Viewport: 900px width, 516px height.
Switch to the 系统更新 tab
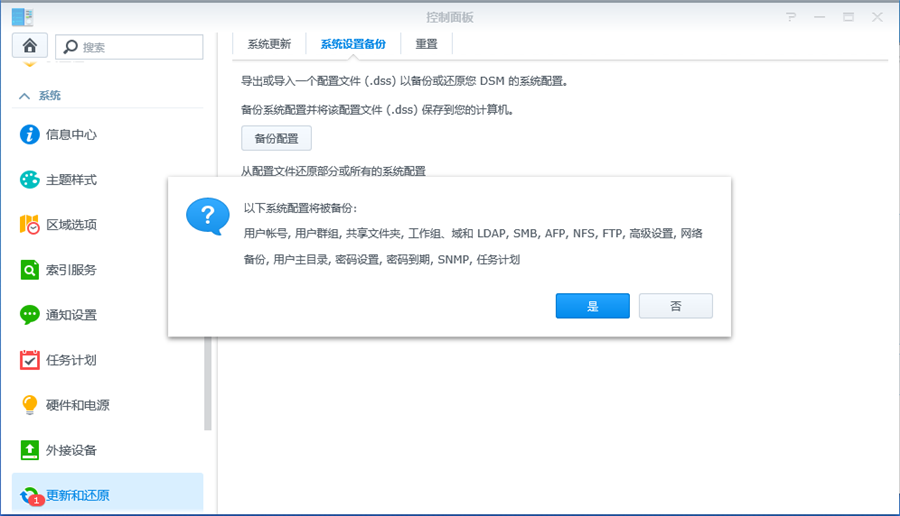269,44
